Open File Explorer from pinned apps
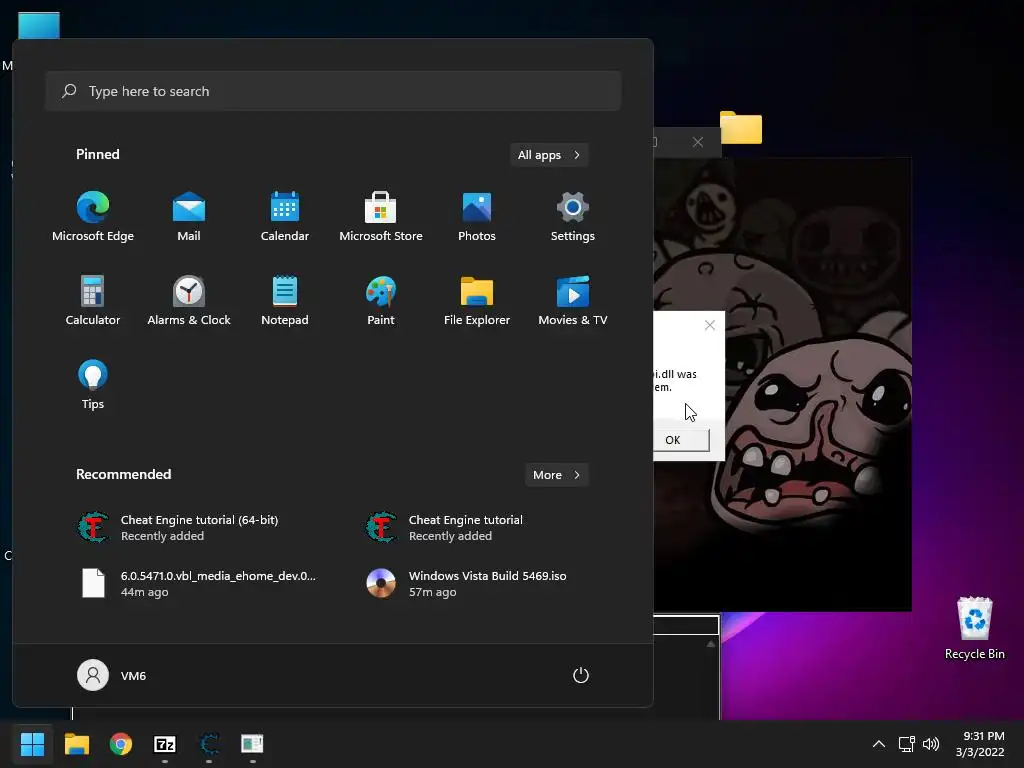1024x768 pixels. coord(477,301)
